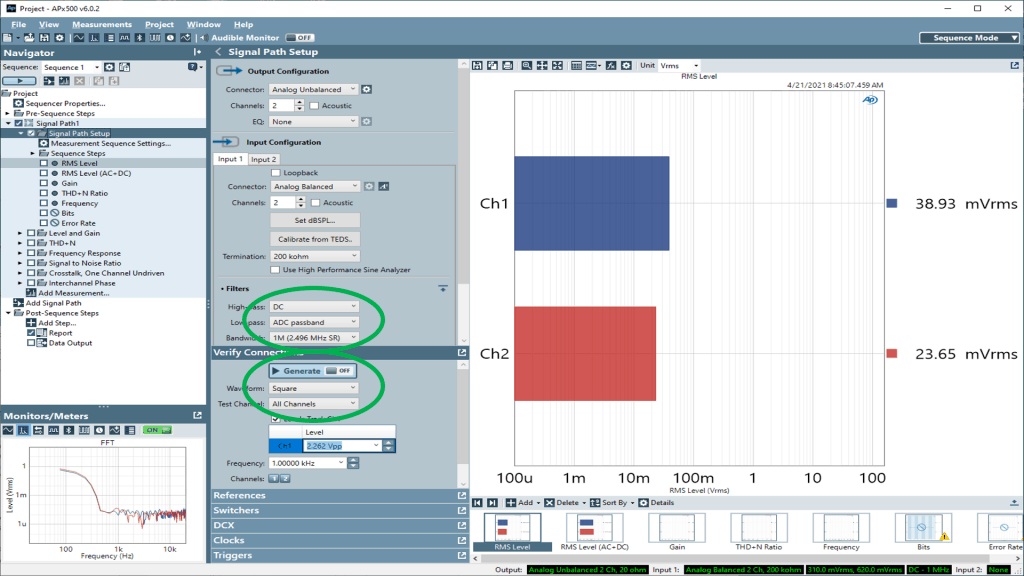
Task: Select the THD+N Ratio result thumbnail
Action: (757, 532)
